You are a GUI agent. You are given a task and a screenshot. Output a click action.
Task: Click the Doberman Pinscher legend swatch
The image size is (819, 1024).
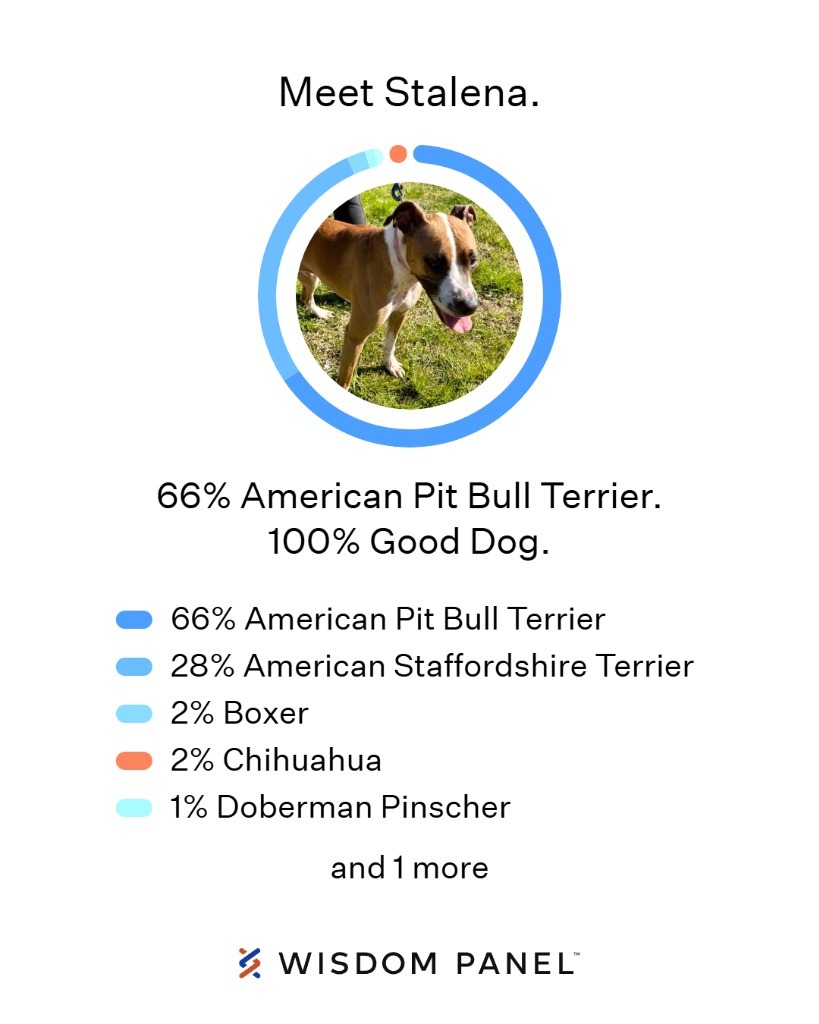pos(134,808)
